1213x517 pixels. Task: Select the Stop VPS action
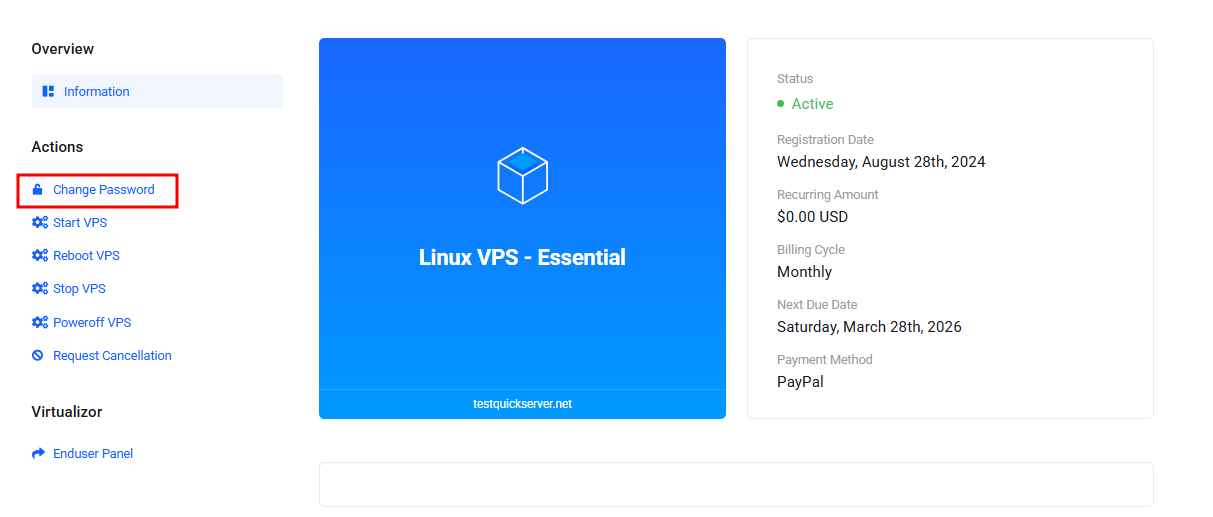coord(79,289)
